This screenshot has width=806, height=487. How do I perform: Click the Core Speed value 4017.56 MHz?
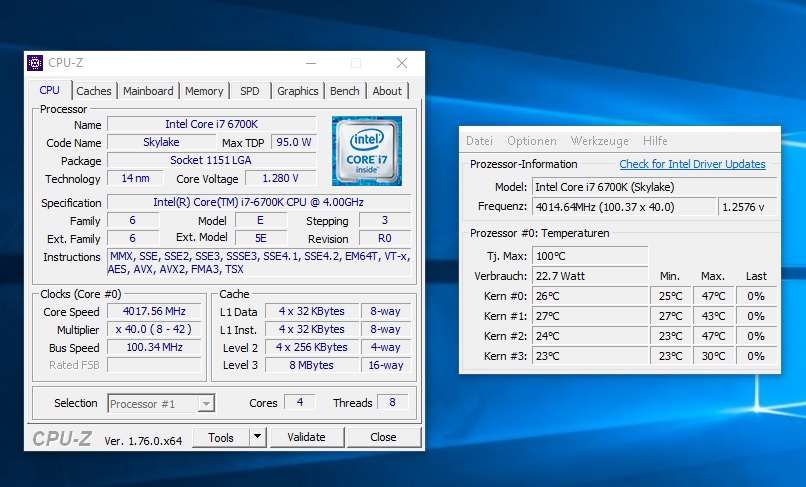point(154,311)
